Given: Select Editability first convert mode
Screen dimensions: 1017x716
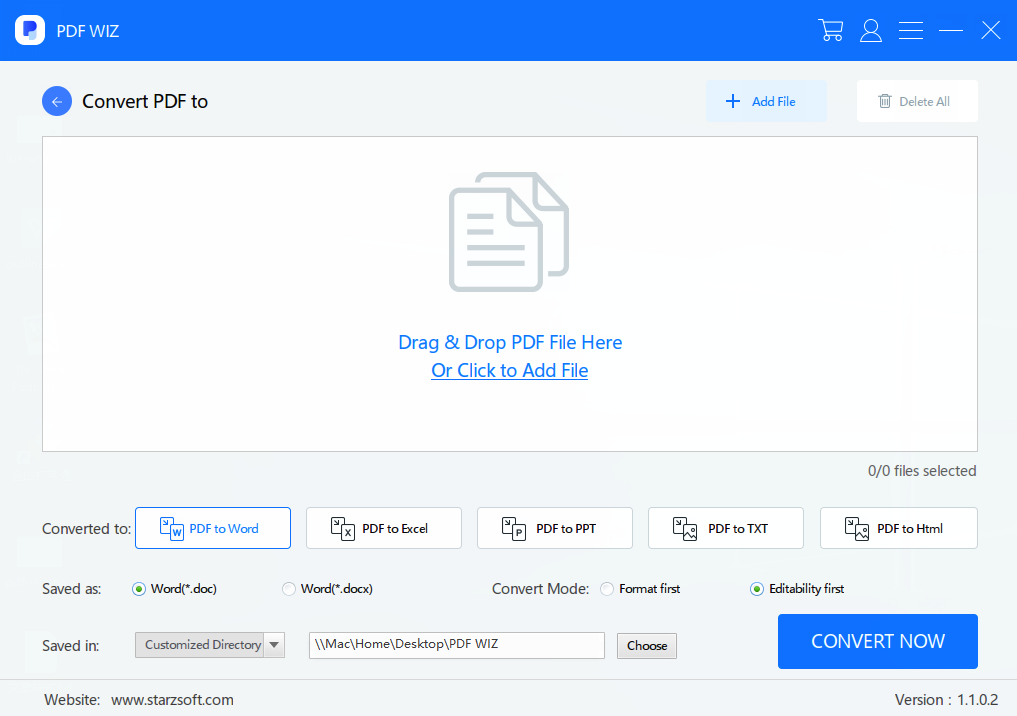Looking at the screenshot, I should click(757, 589).
